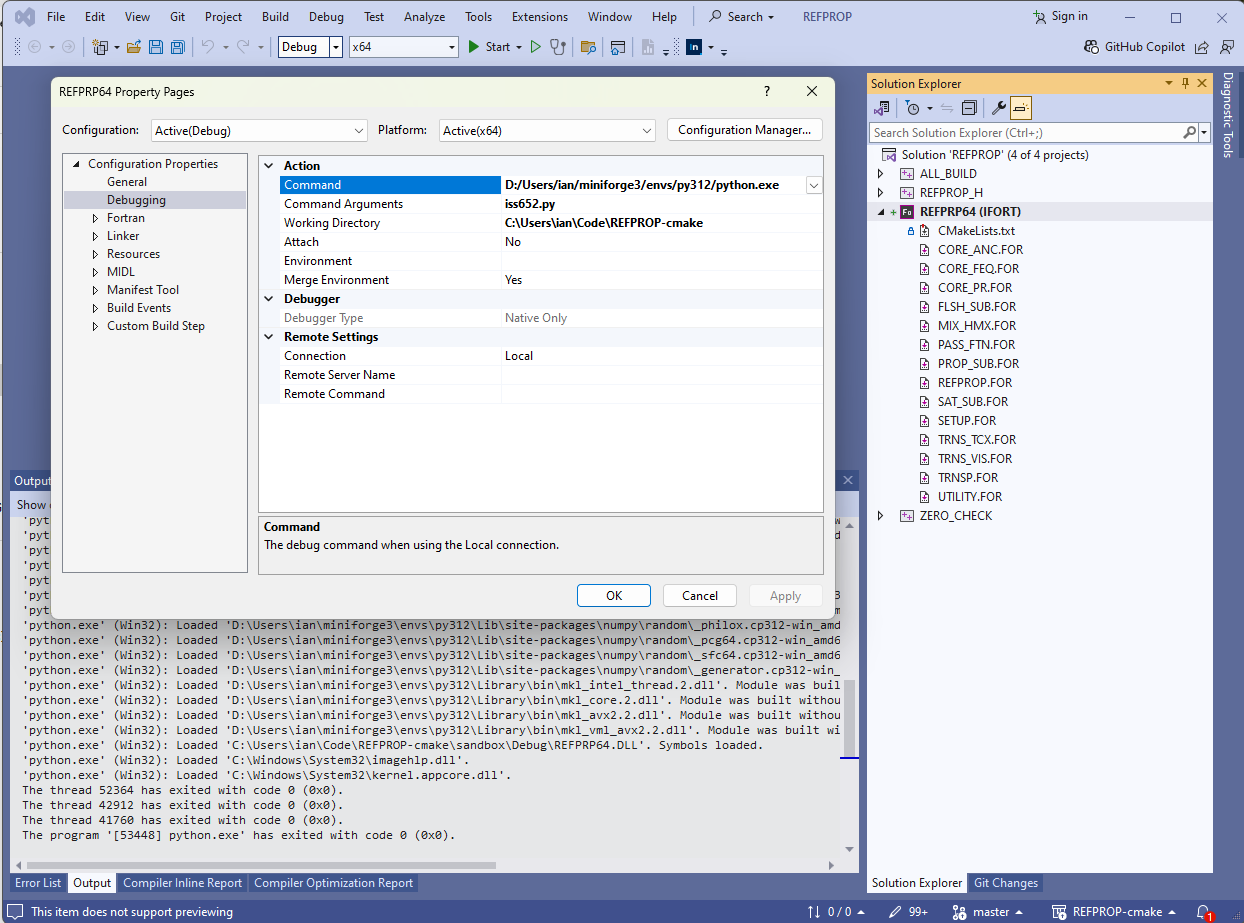Click the Cancel button
Screen dimensions: 1244x923
click(700, 596)
